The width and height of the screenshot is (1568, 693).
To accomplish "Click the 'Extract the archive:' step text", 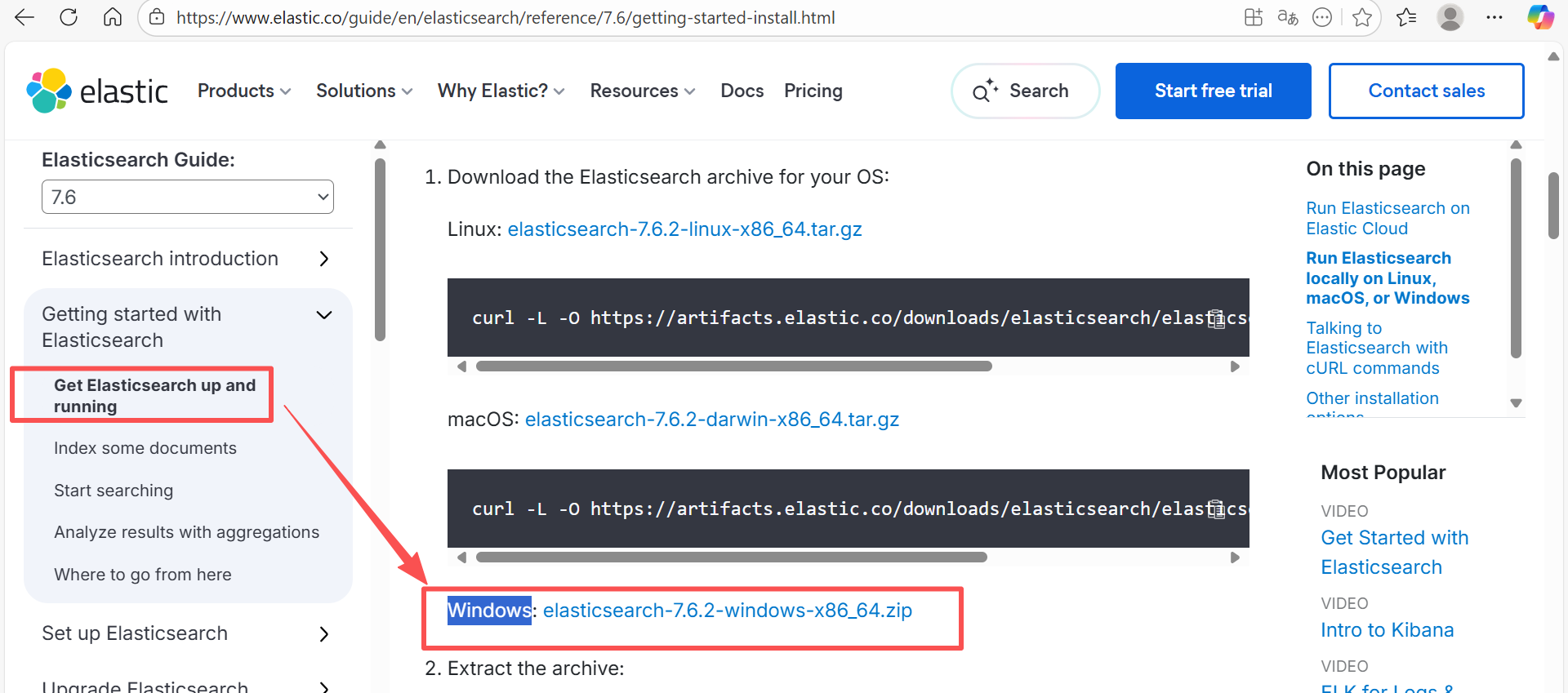I will click(x=536, y=669).
